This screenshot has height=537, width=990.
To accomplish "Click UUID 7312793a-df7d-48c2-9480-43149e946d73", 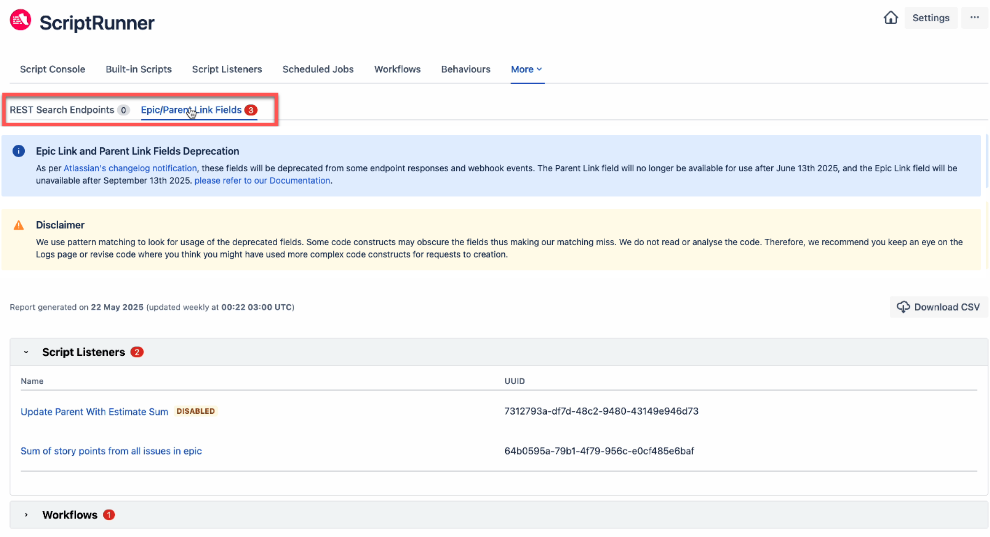I will point(601,411).
